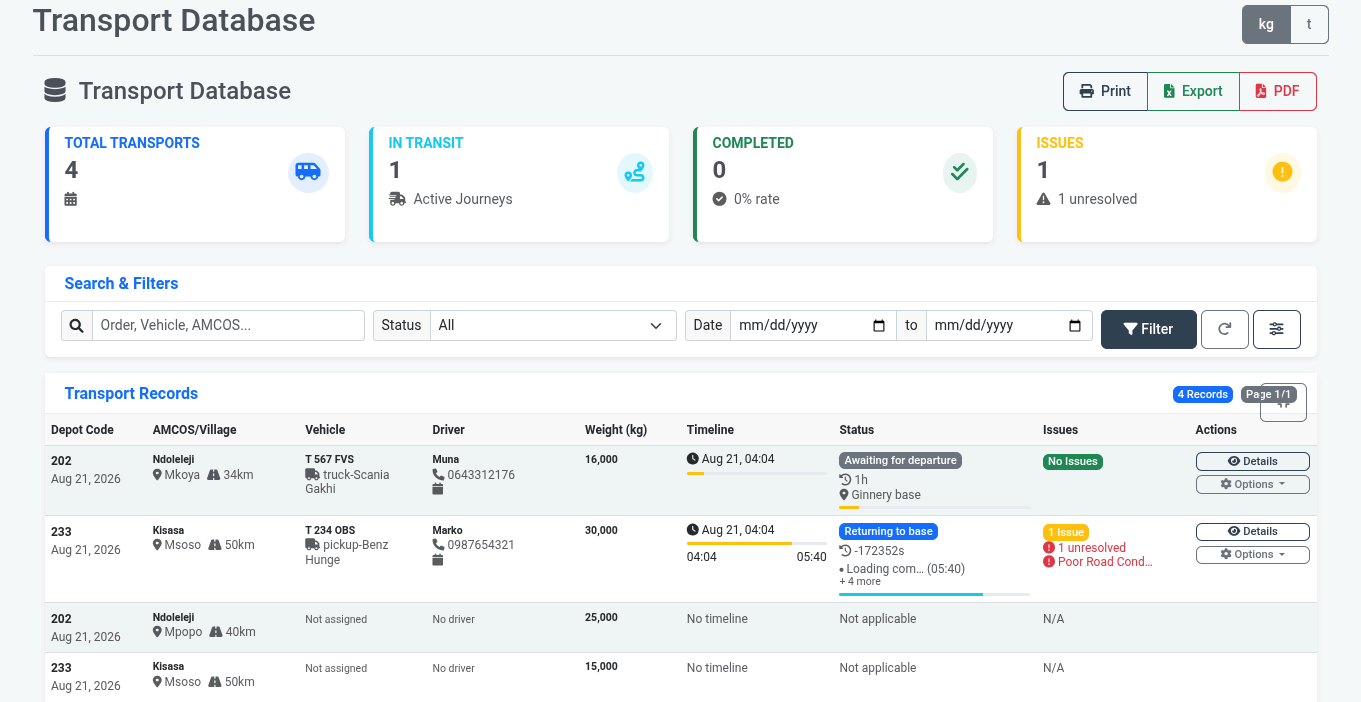Click 25,000 weight cell

[x=601, y=618]
